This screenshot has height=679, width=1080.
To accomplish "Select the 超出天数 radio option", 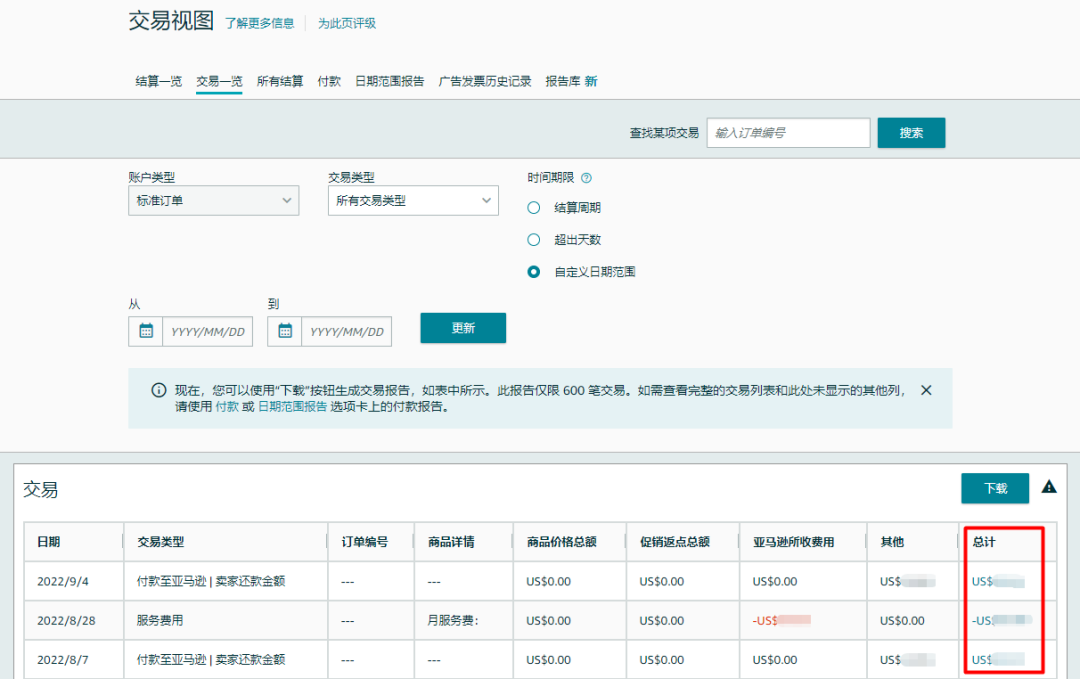I will (x=533, y=239).
